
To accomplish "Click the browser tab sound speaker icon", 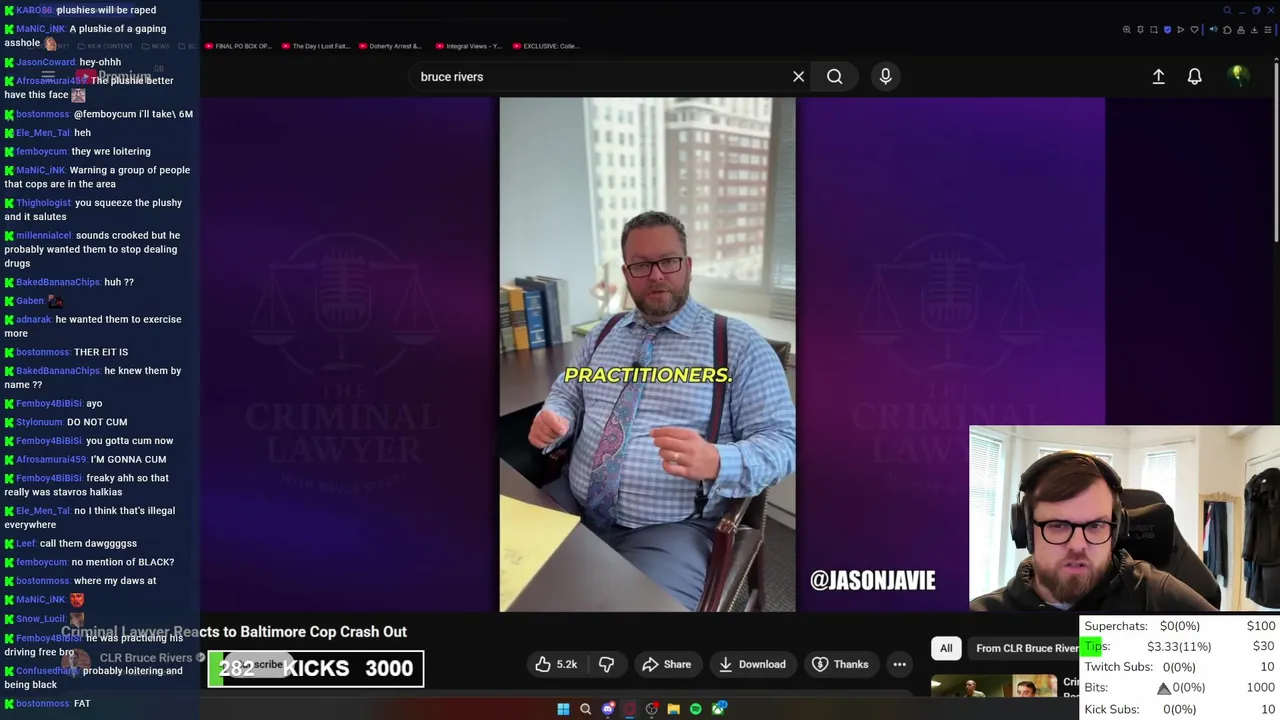I will [1213, 30].
